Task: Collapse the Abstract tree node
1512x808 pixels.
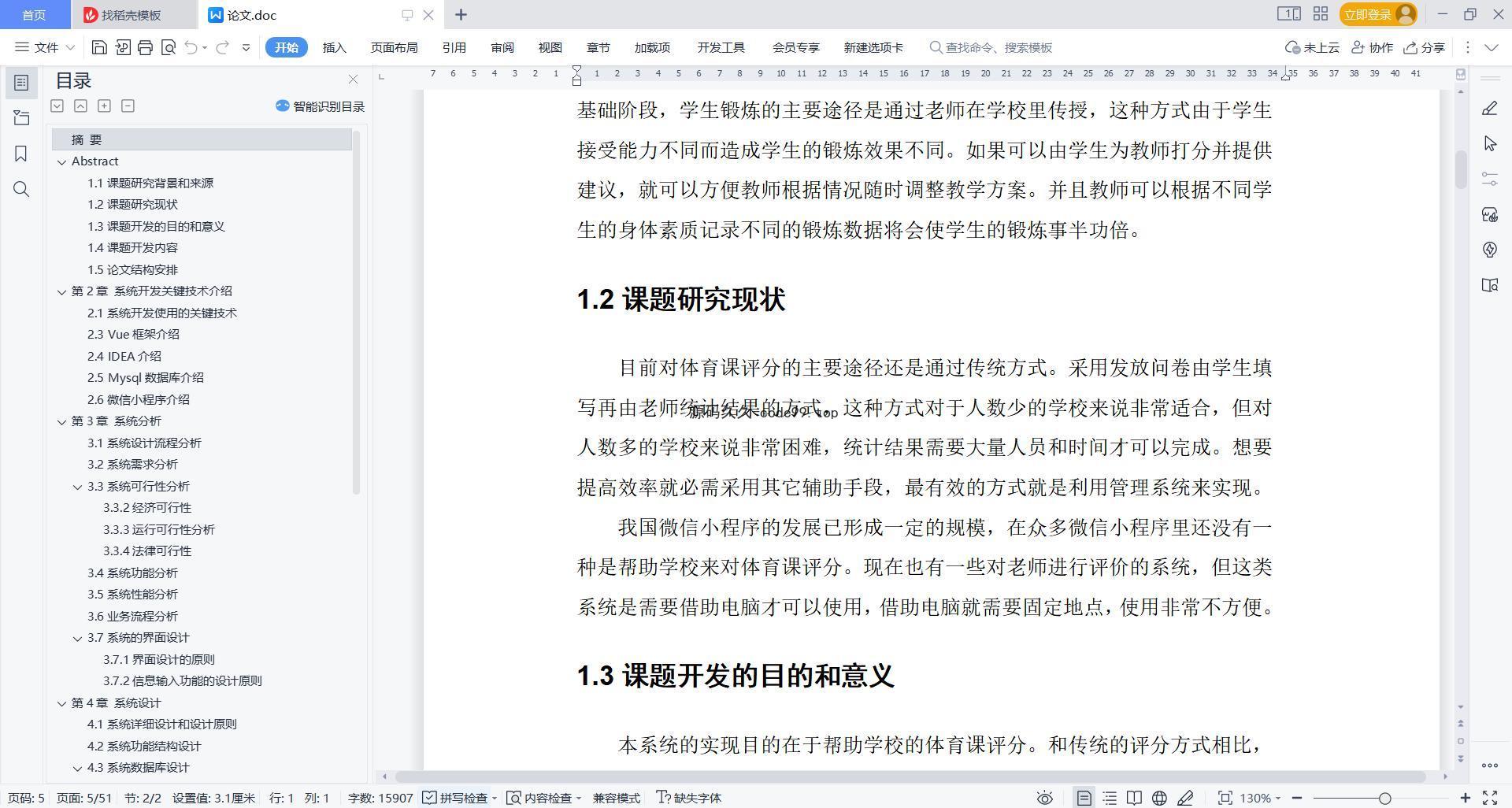Action: pyautogui.click(x=61, y=161)
